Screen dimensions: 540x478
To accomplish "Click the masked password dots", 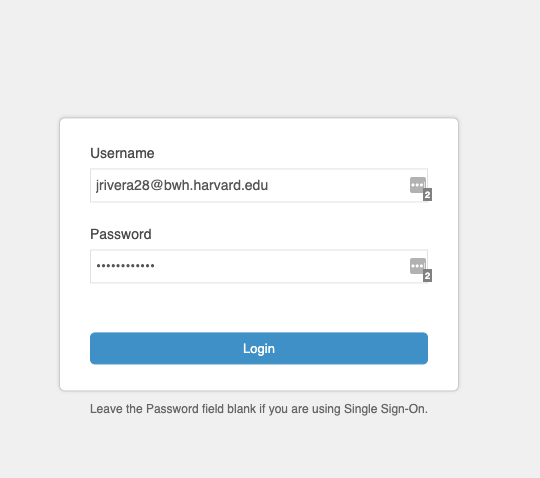I will pos(125,266).
